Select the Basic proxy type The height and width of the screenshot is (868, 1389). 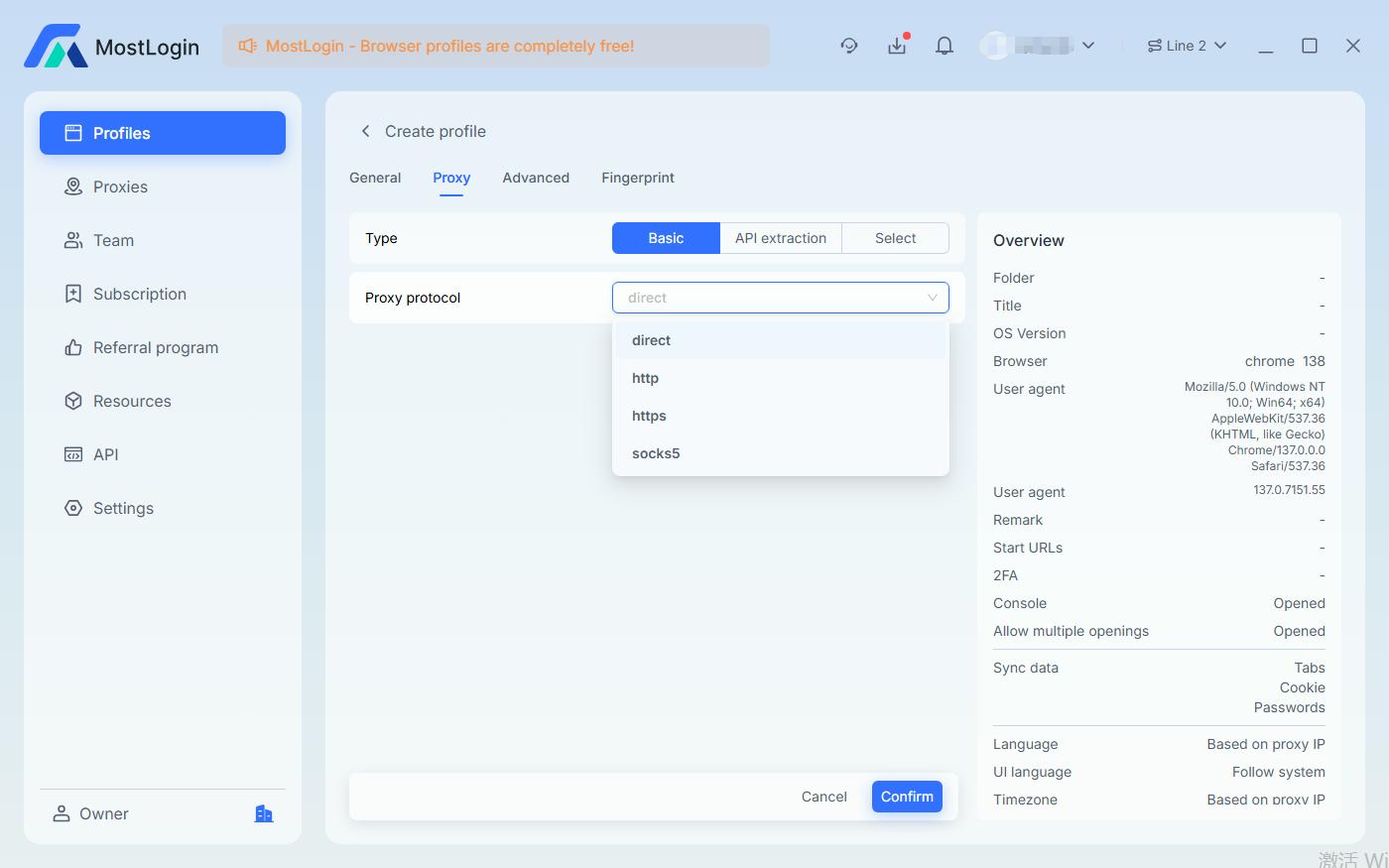(x=666, y=238)
